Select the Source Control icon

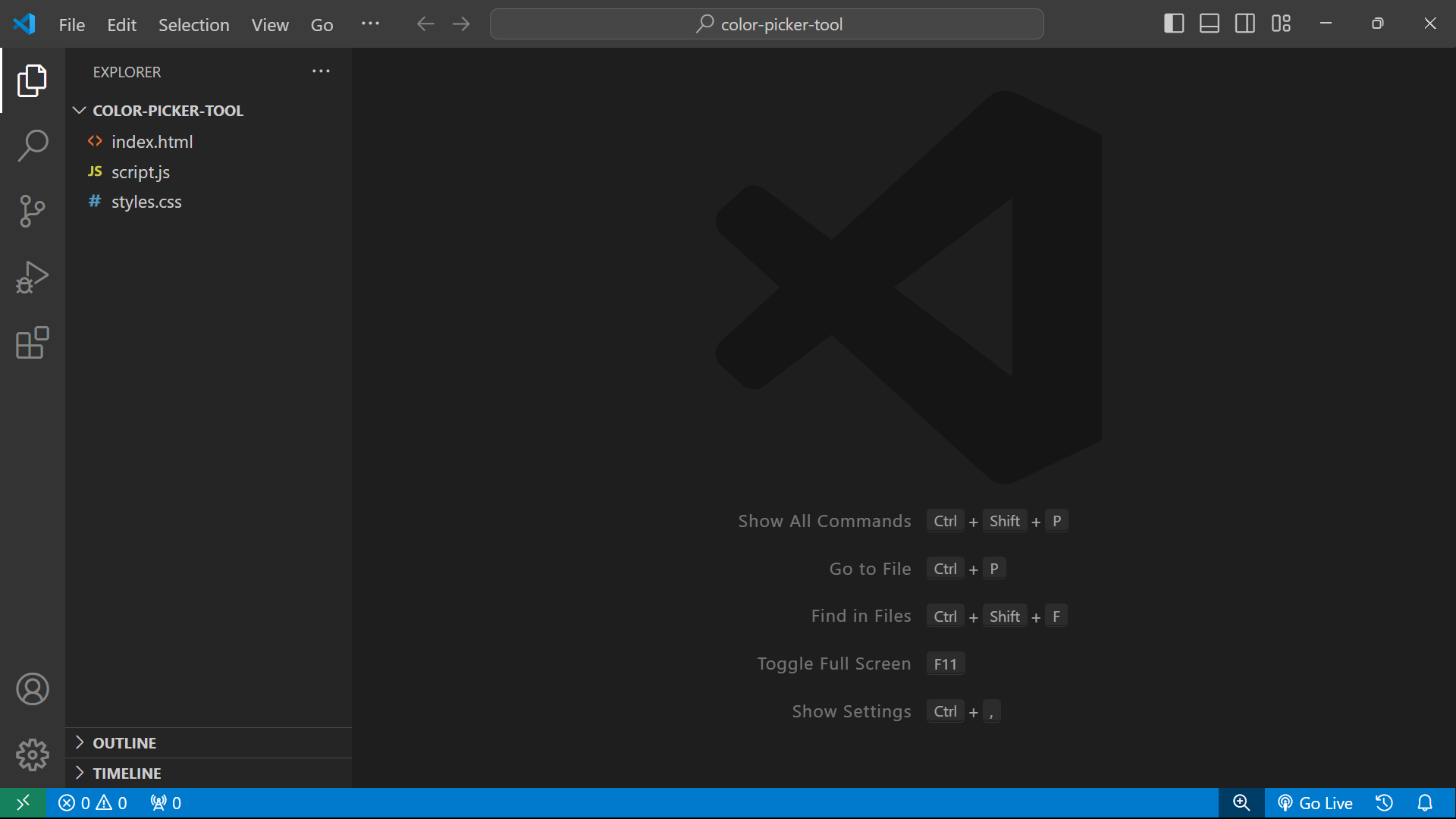tap(33, 212)
